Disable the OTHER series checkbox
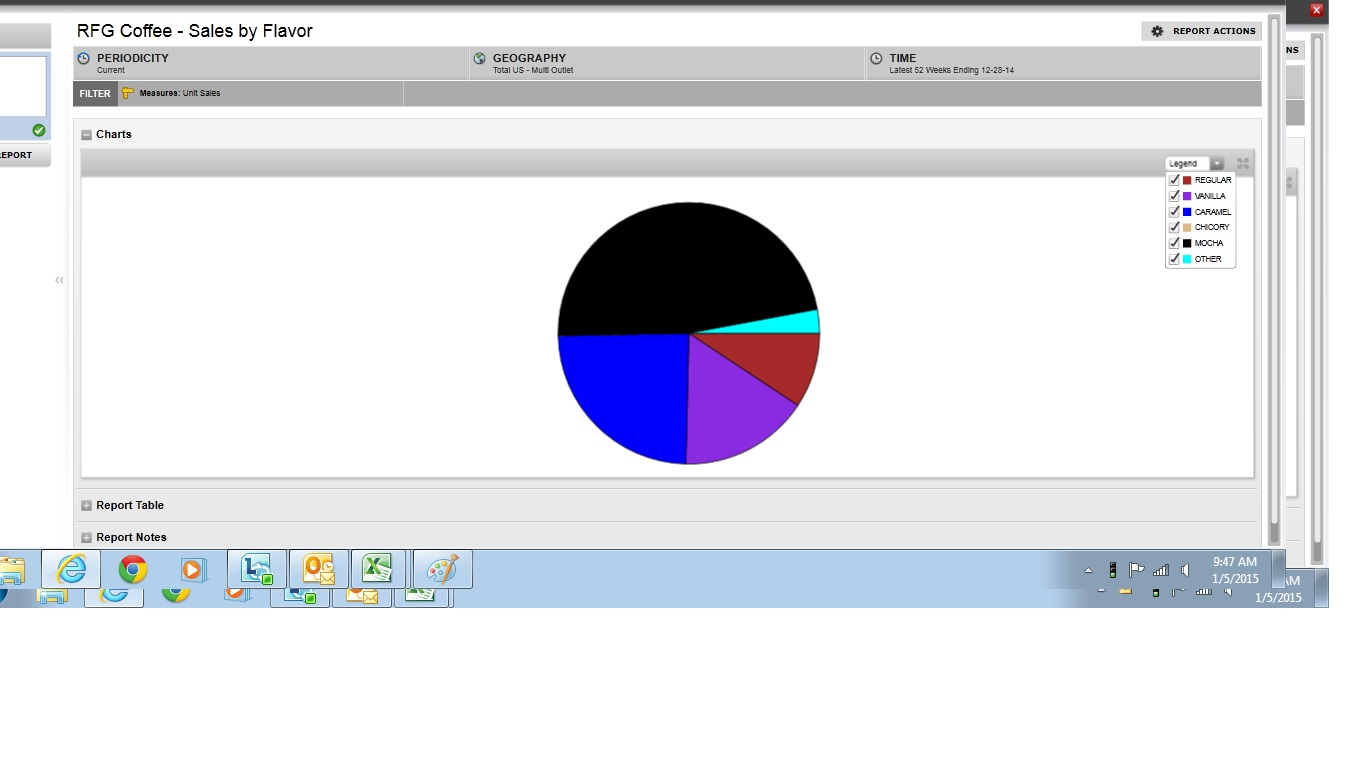The height and width of the screenshot is (768, 1366). 1174,259
